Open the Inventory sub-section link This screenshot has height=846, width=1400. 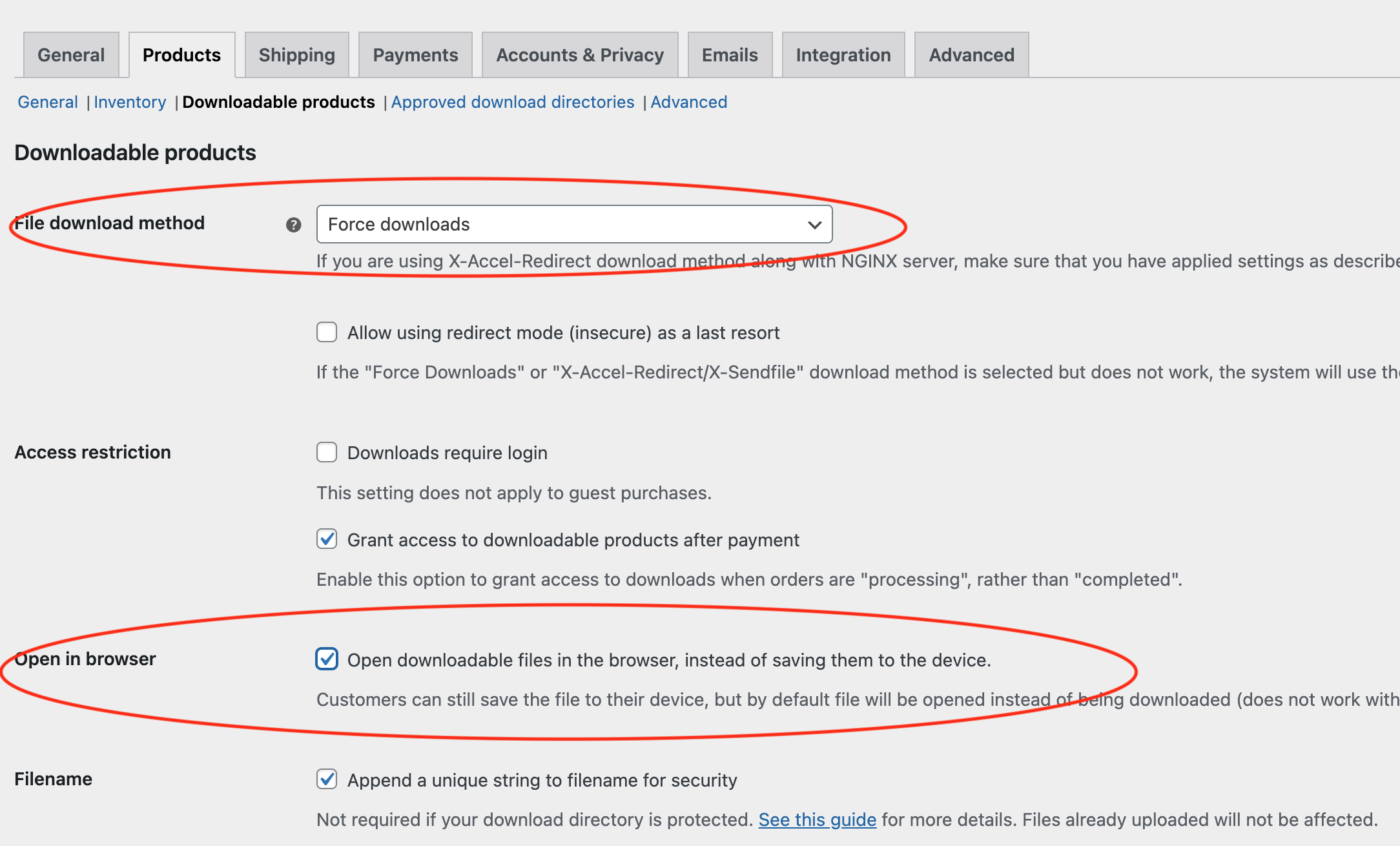130,102
